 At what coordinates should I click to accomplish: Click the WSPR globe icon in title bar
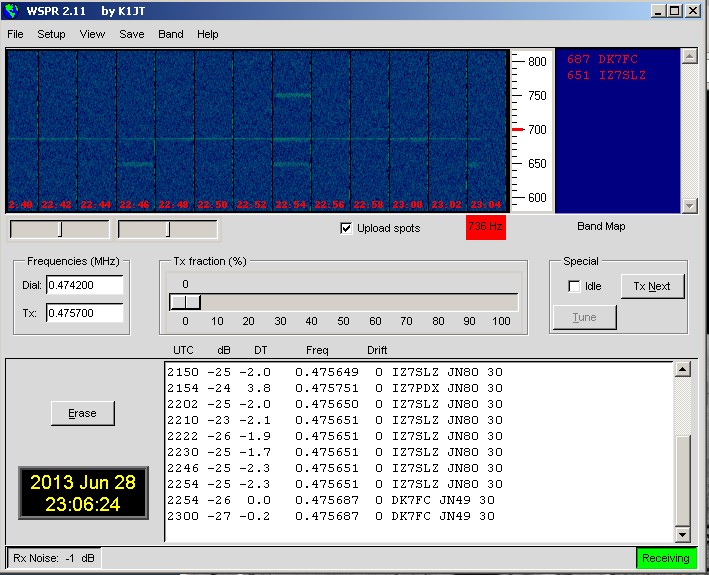[12, 11]
